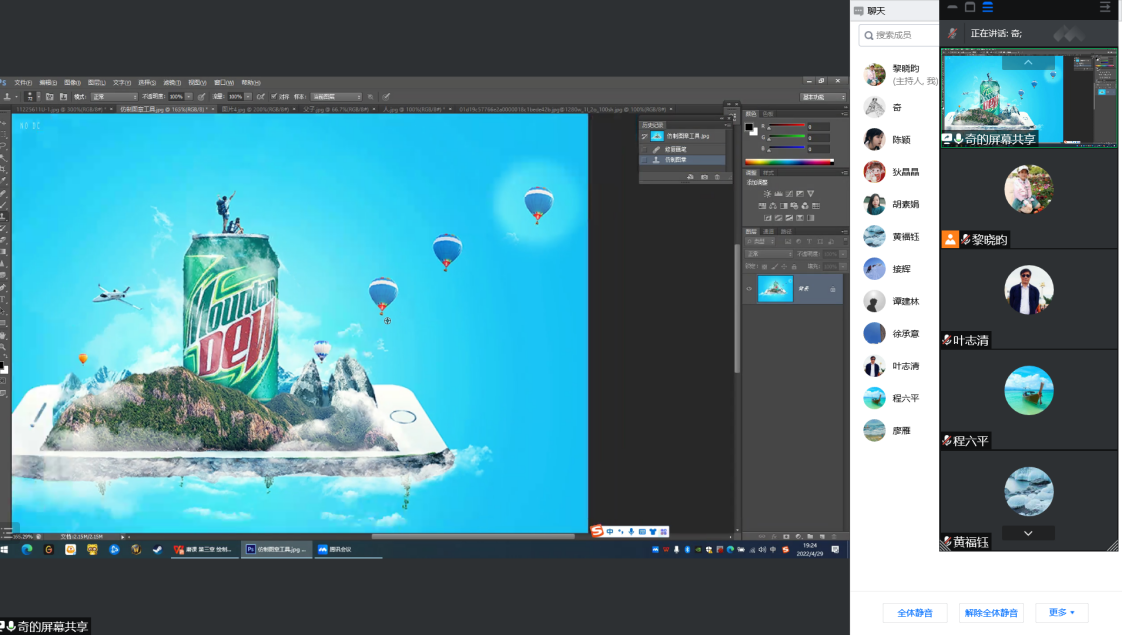The height and width of the screenshot is (635, 1122).
Task: Open the 视图 menu in Photoshop
Action: coord(197,82)
